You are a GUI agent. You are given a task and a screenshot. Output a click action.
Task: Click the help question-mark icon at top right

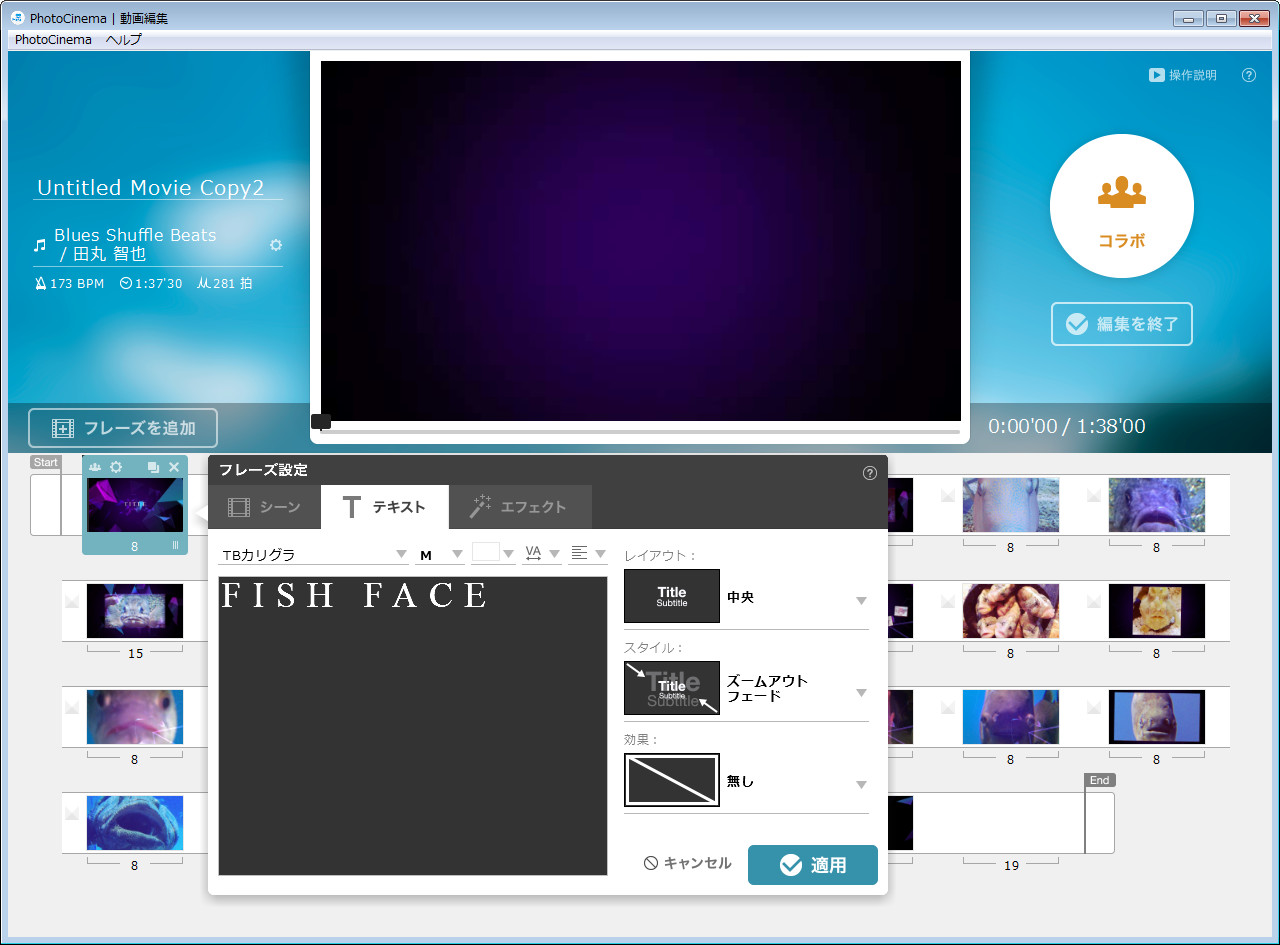[1248, 74]
